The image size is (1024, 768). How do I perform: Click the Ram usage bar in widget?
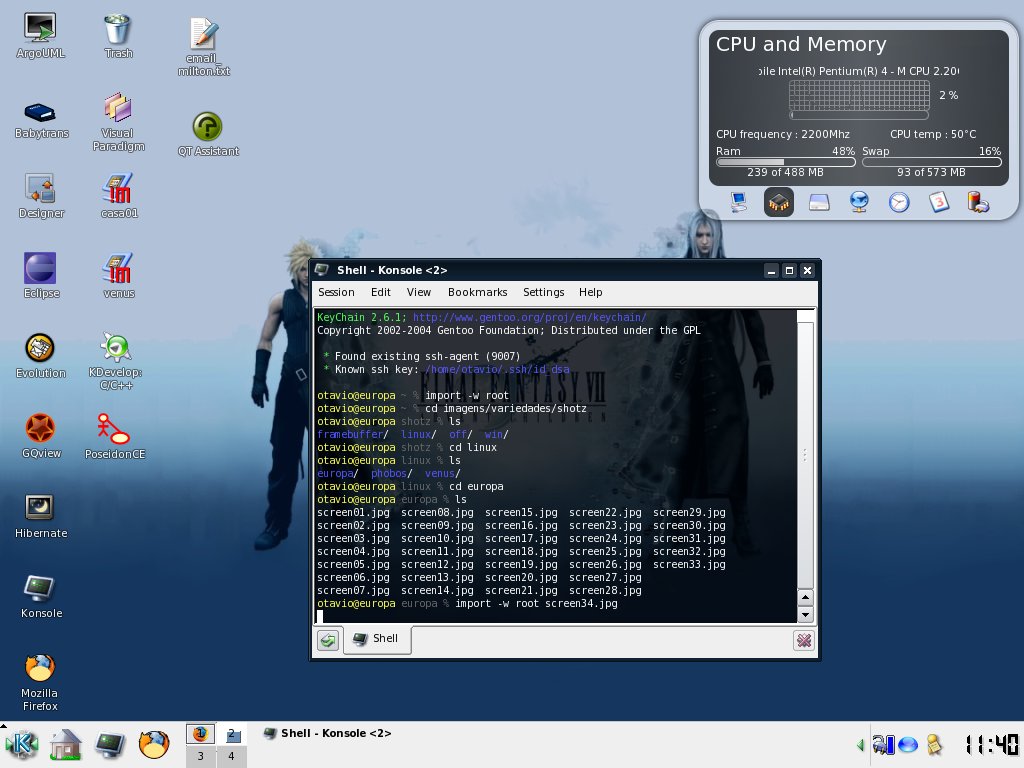(x=786, y=162)
